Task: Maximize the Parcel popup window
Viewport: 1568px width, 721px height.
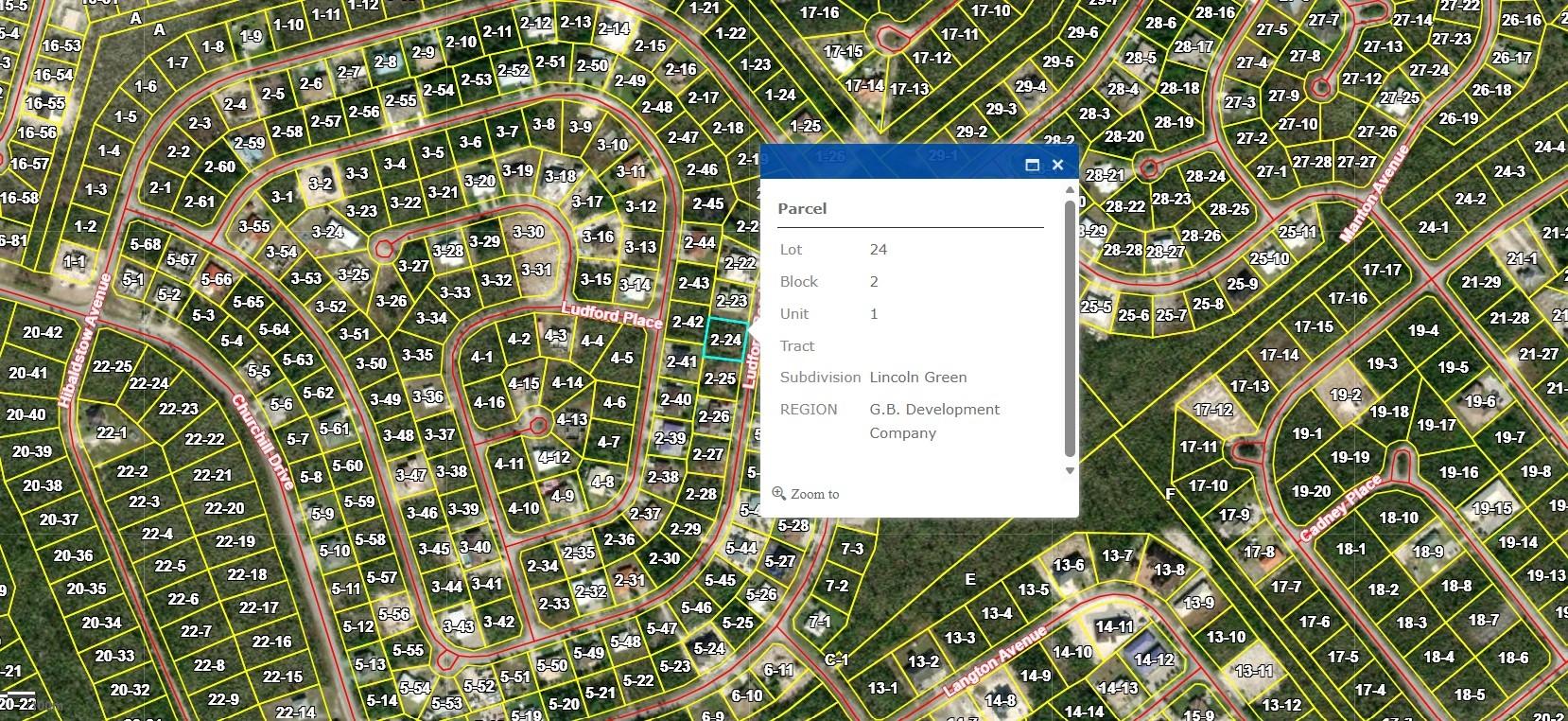Action: pos(1032,165)
